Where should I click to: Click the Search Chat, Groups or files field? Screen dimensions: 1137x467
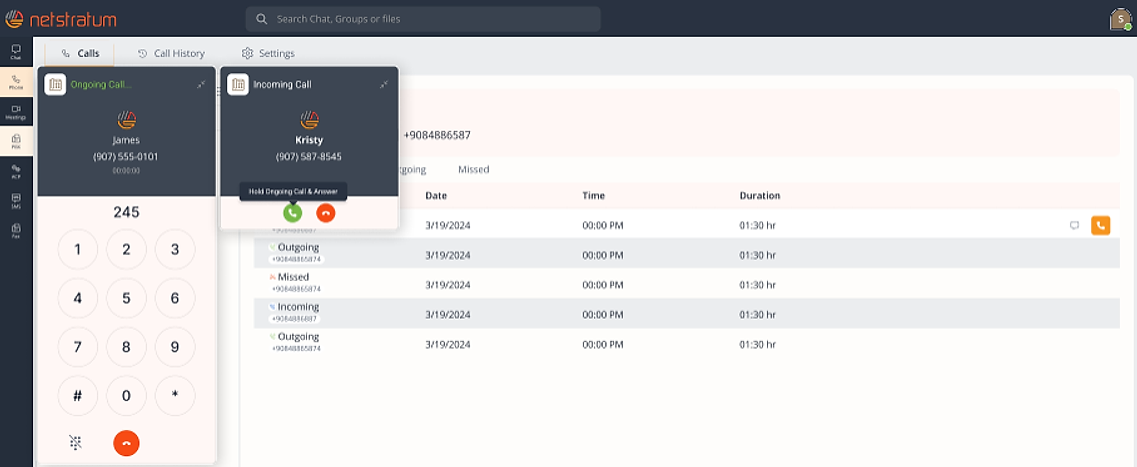(x=423, y=19)
